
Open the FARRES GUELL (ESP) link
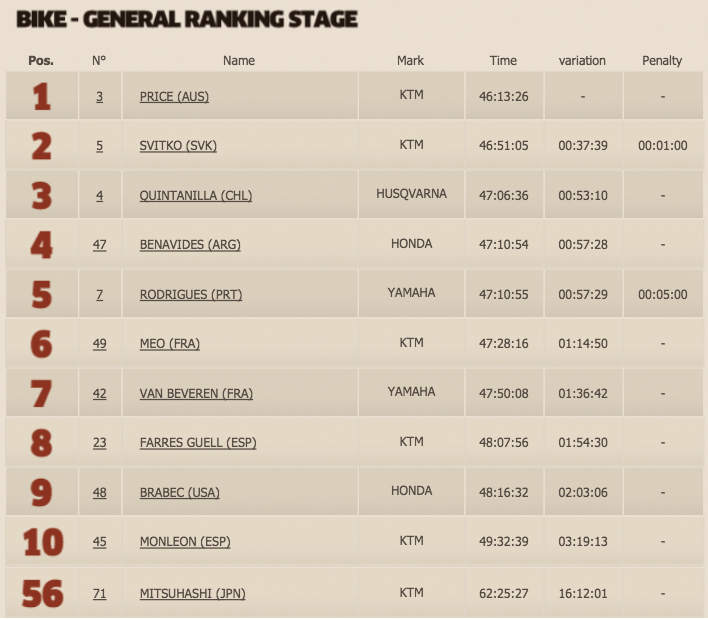tap(198, 443)
